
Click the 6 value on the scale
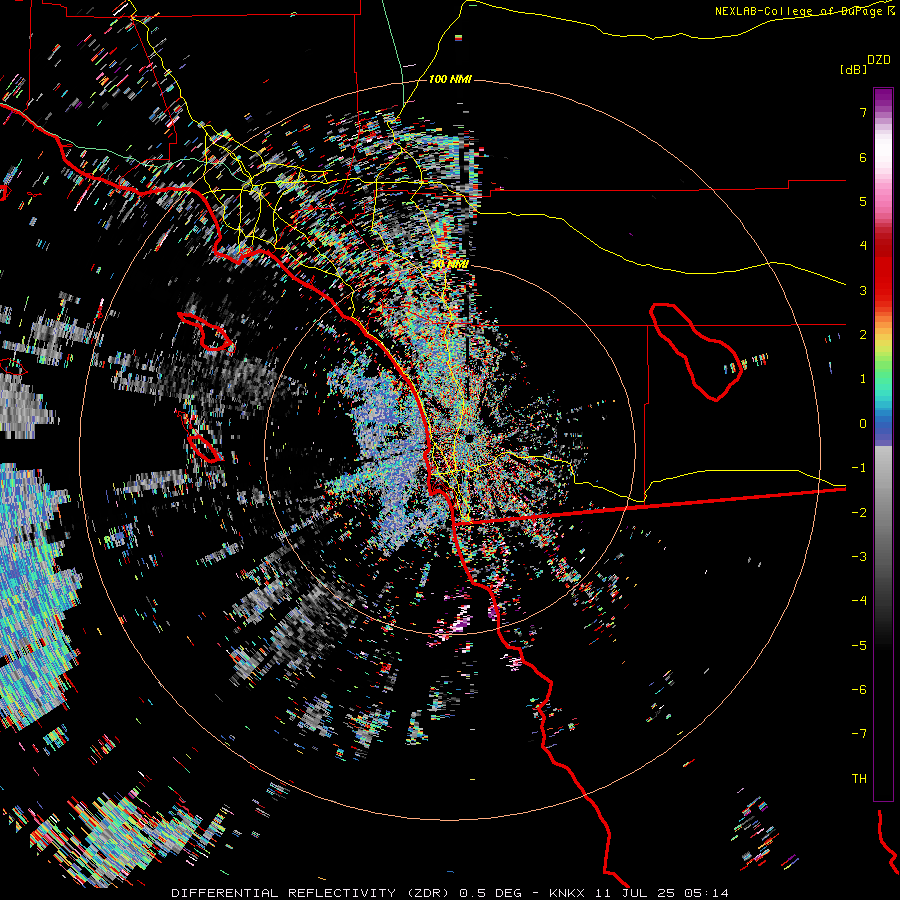click(x=863, y=157)
